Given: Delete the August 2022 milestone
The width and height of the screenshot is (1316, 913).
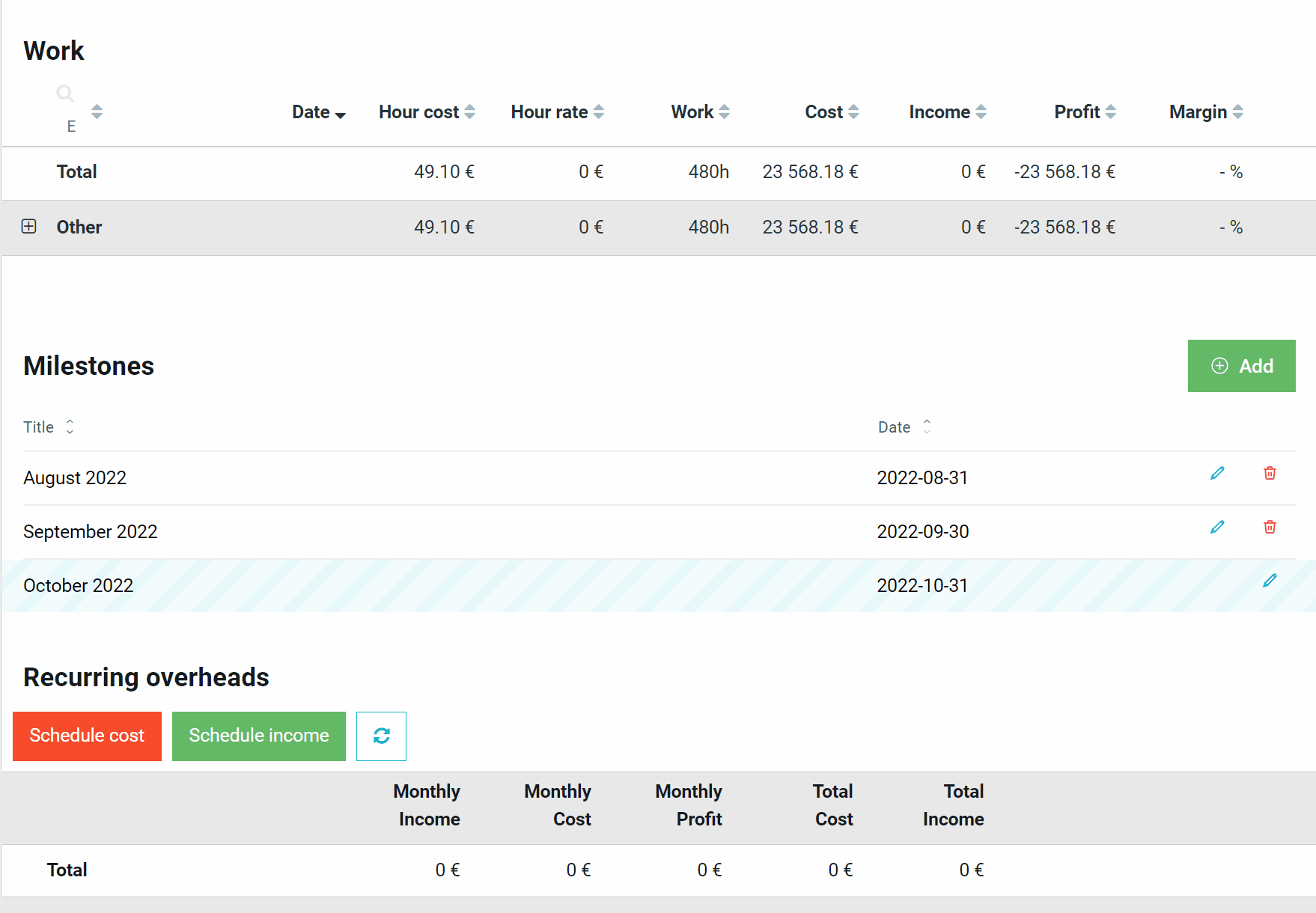Looking at the screenshot, I should pos(1270,473).
